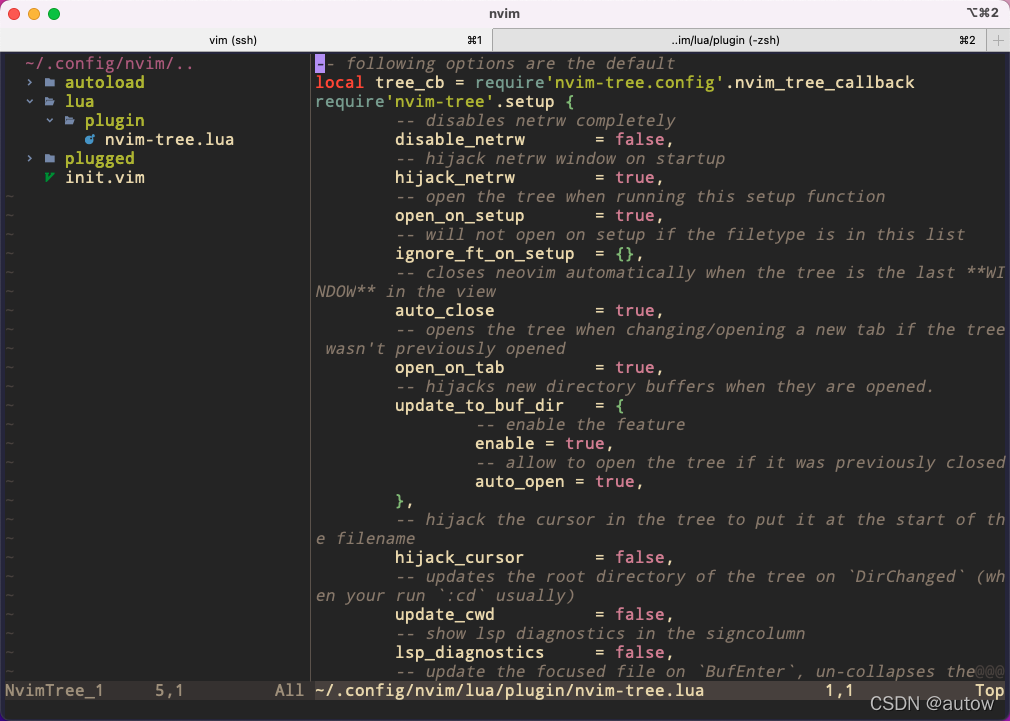Click the plugged folder icon
The width and height of the screenshot is (1010, 721).
pos(50,159)
